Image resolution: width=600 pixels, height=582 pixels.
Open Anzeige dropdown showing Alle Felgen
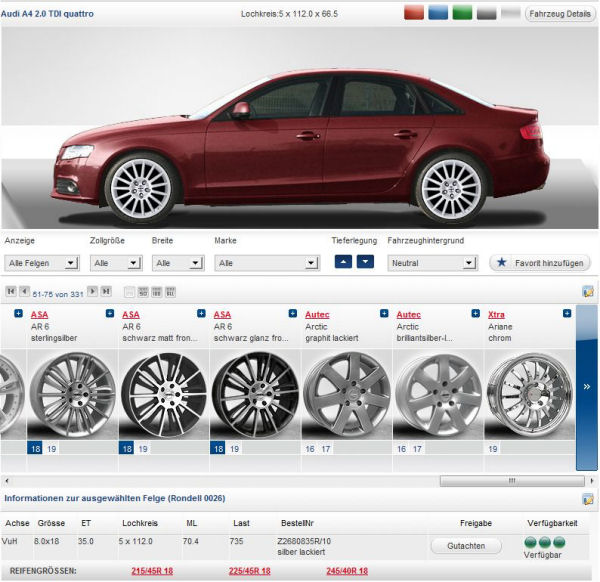click(42, 263)
